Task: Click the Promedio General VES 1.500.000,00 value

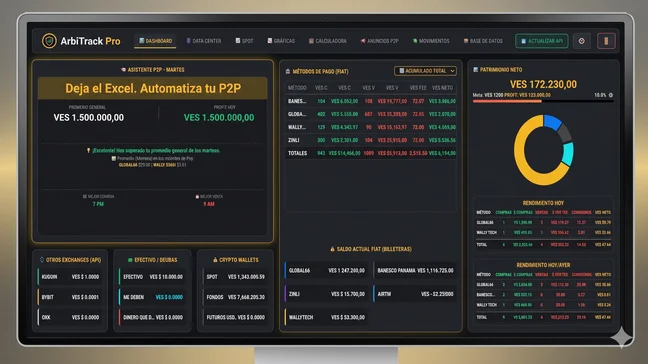Action: pos(88,117)
